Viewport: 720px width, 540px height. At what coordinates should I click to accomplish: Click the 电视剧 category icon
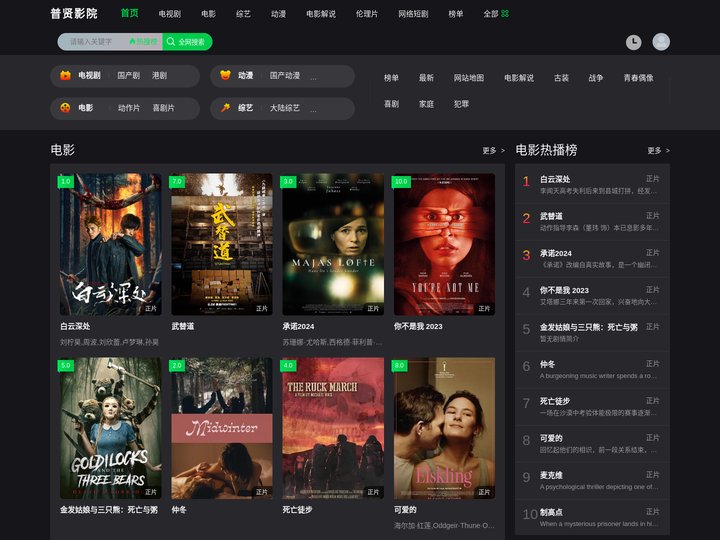tap(65, 75)
